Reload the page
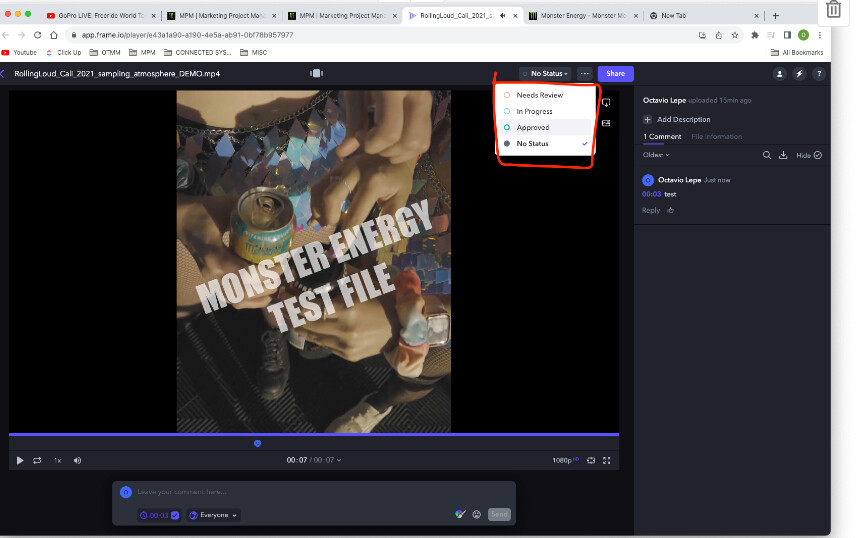 click(x=37, y=35)
